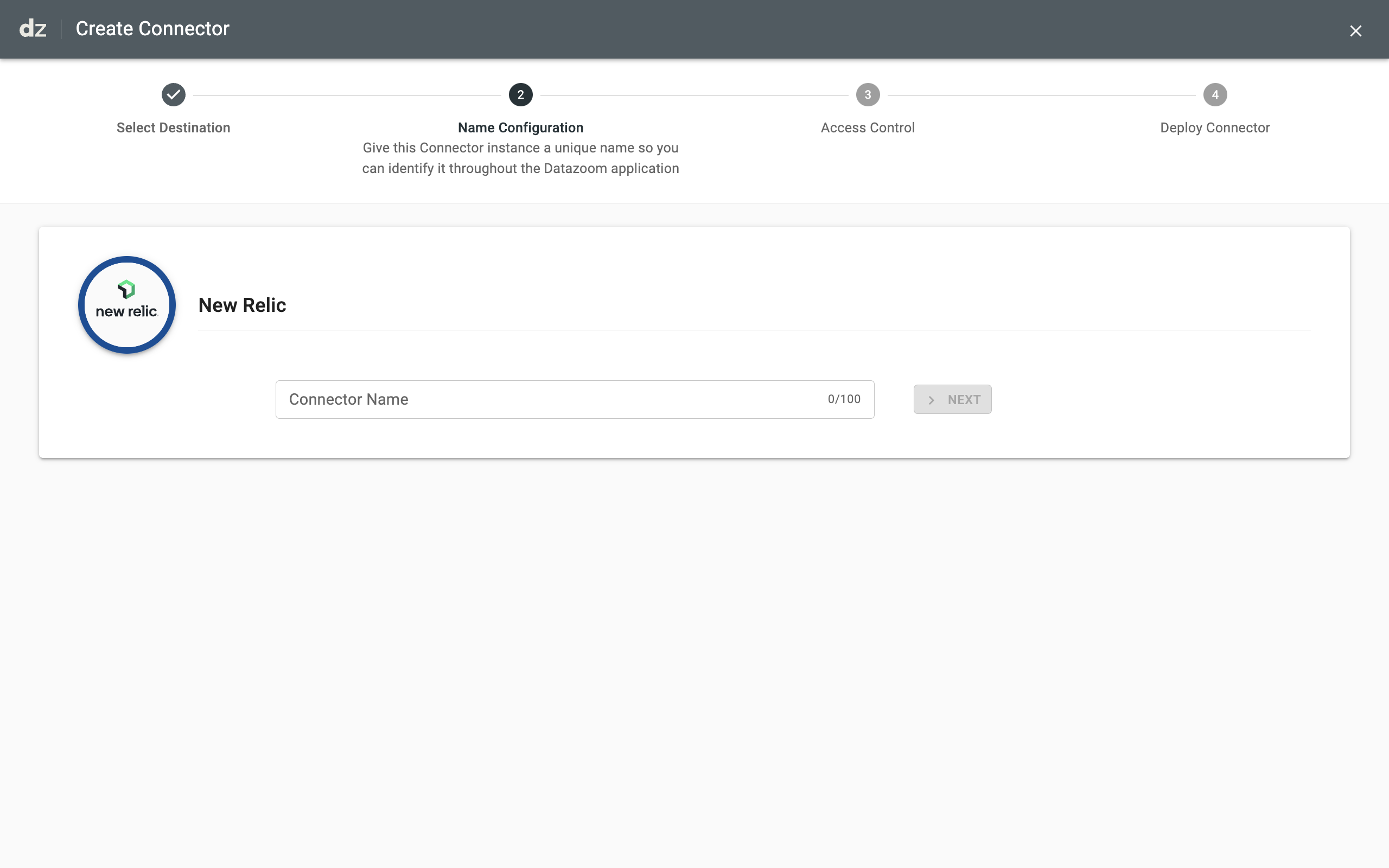The width and height of the screenshot is (1389, 868).
Task: Click the 0/100 character counter
Action: point(844,399)
